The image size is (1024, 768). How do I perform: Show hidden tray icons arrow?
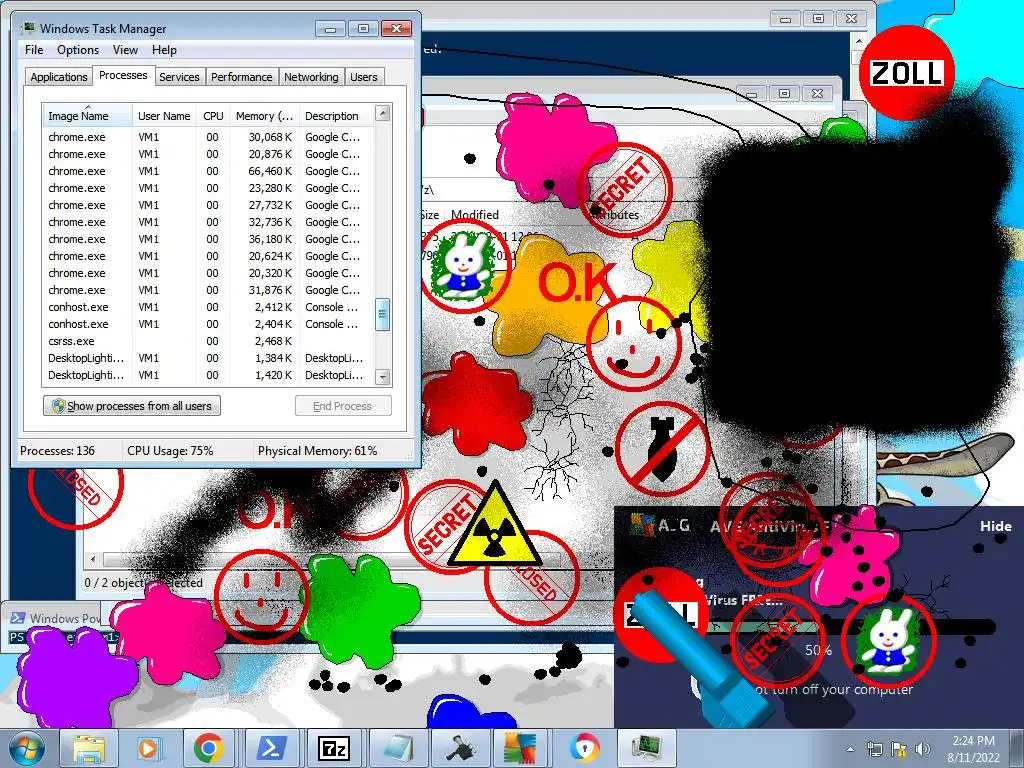(850, 750)
